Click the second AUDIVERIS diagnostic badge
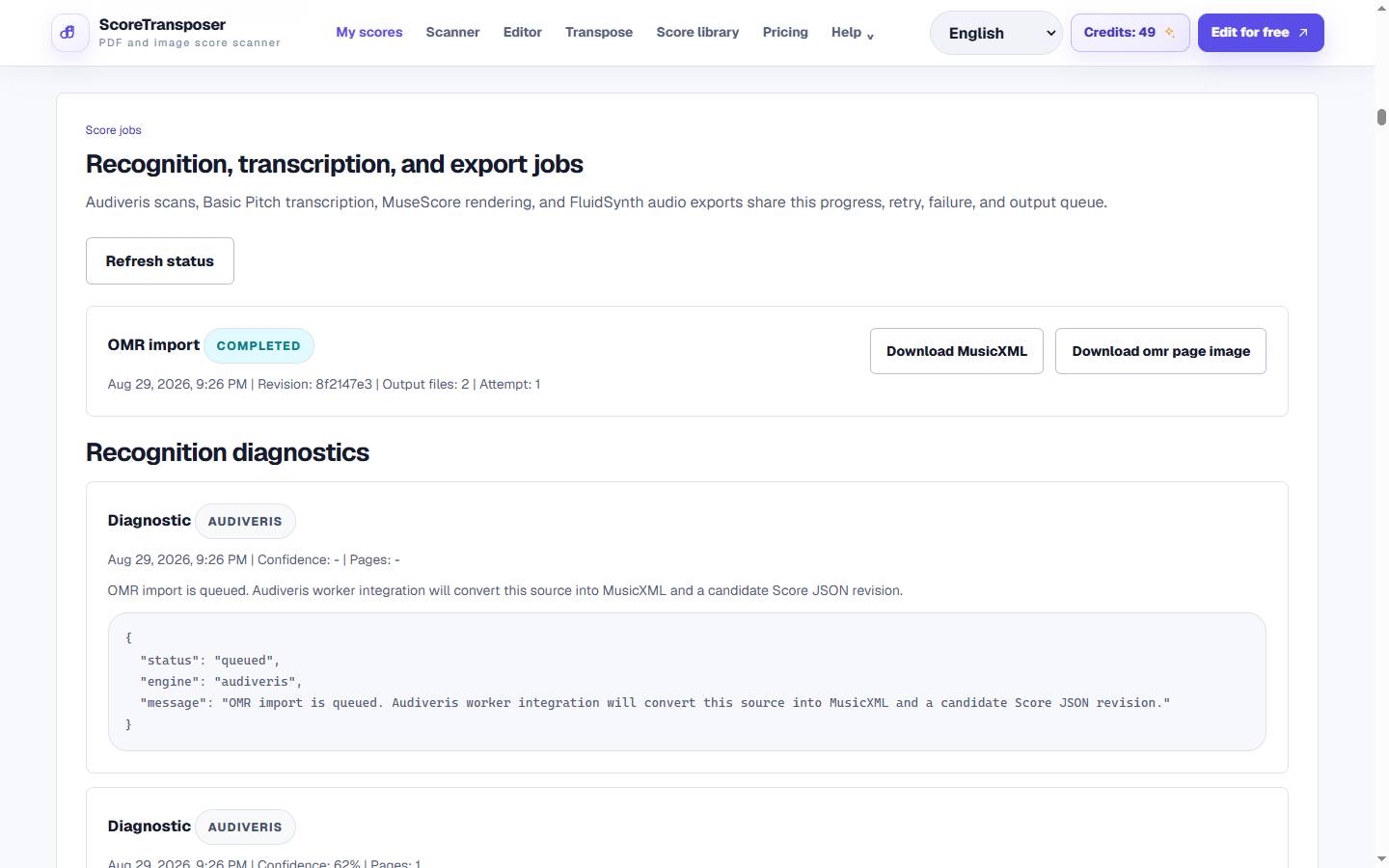The image size is (1389, 868). coord(245,827)
